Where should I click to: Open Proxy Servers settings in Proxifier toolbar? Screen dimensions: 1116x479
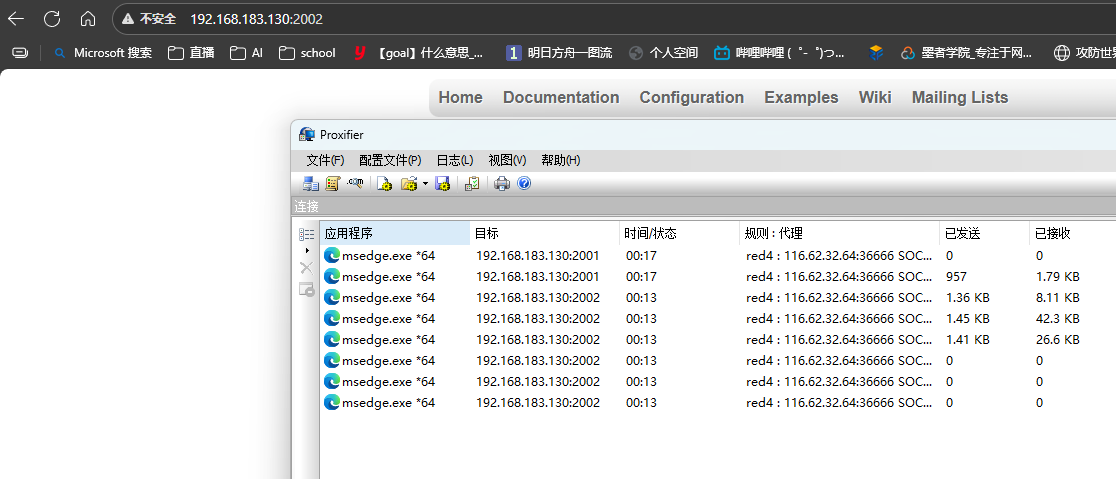point(310,184)
